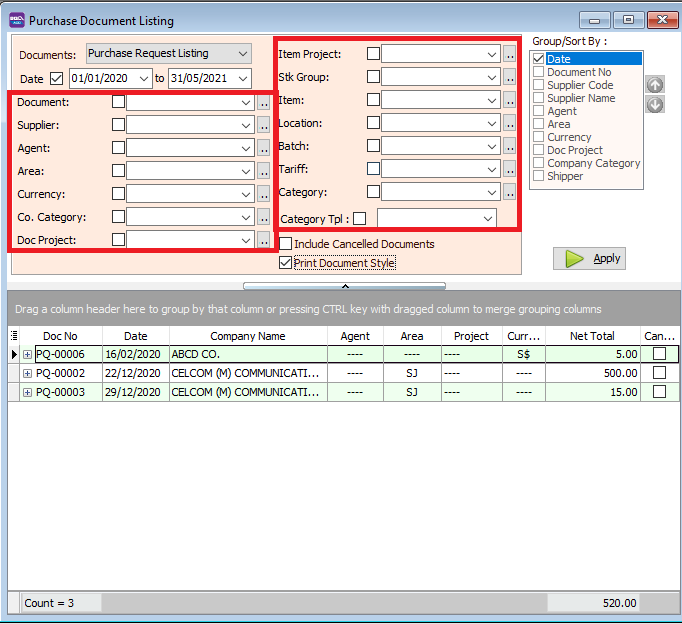
Task: Open the Area lookup ellipsis button
Action: point(263,171)
